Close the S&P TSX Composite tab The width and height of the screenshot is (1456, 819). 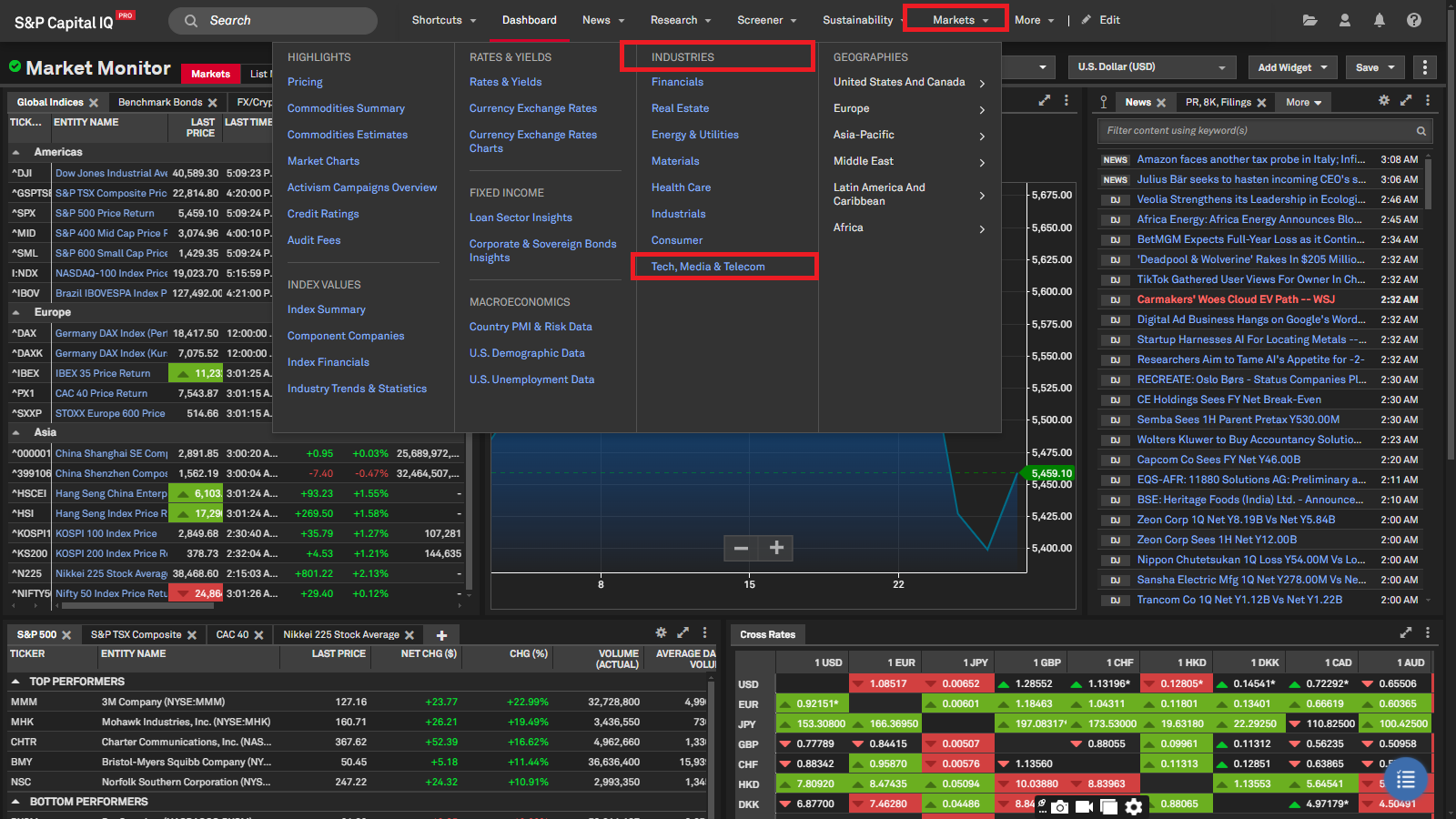pos(192,635)
